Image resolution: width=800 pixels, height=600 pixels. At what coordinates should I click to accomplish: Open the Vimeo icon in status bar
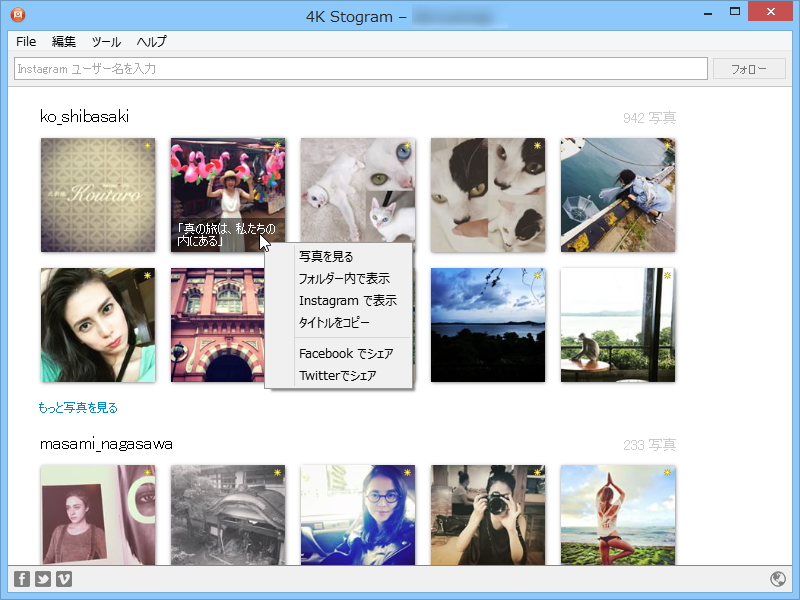[x=64, y=579]
